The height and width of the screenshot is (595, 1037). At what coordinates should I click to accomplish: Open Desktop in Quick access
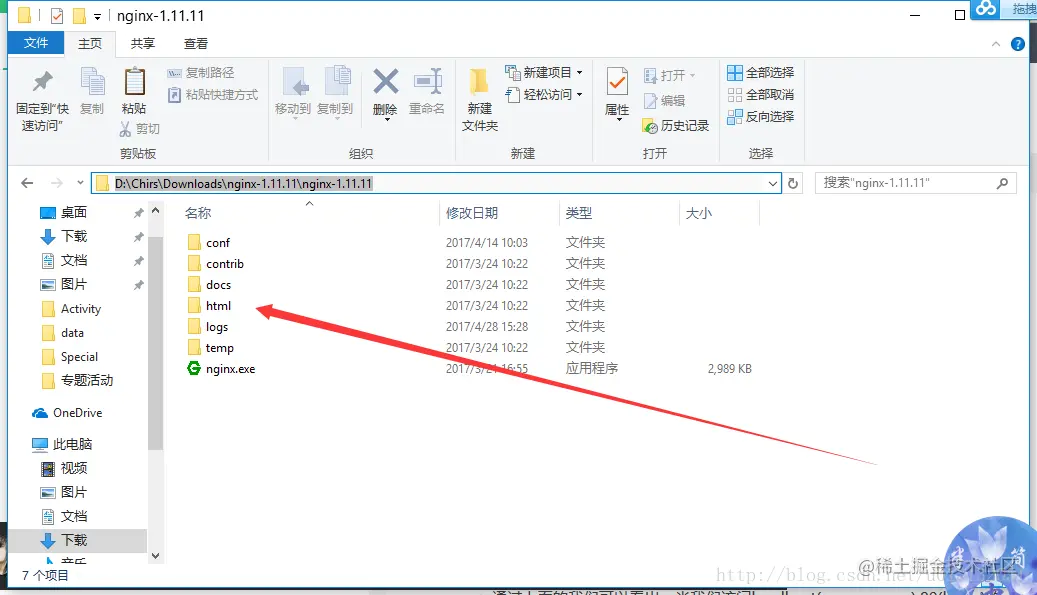pyautogui.click(x=63, y=212)
